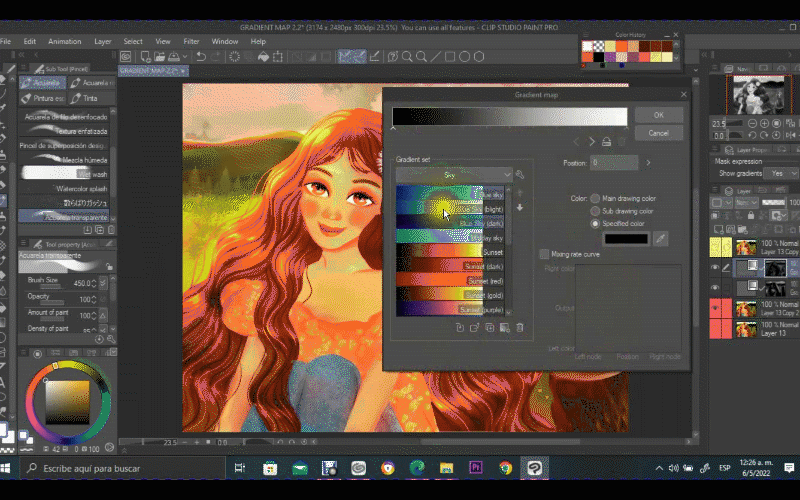Click the Undo arrow in the toolbar
Screen dimensions: 800x500
(201, 57)
